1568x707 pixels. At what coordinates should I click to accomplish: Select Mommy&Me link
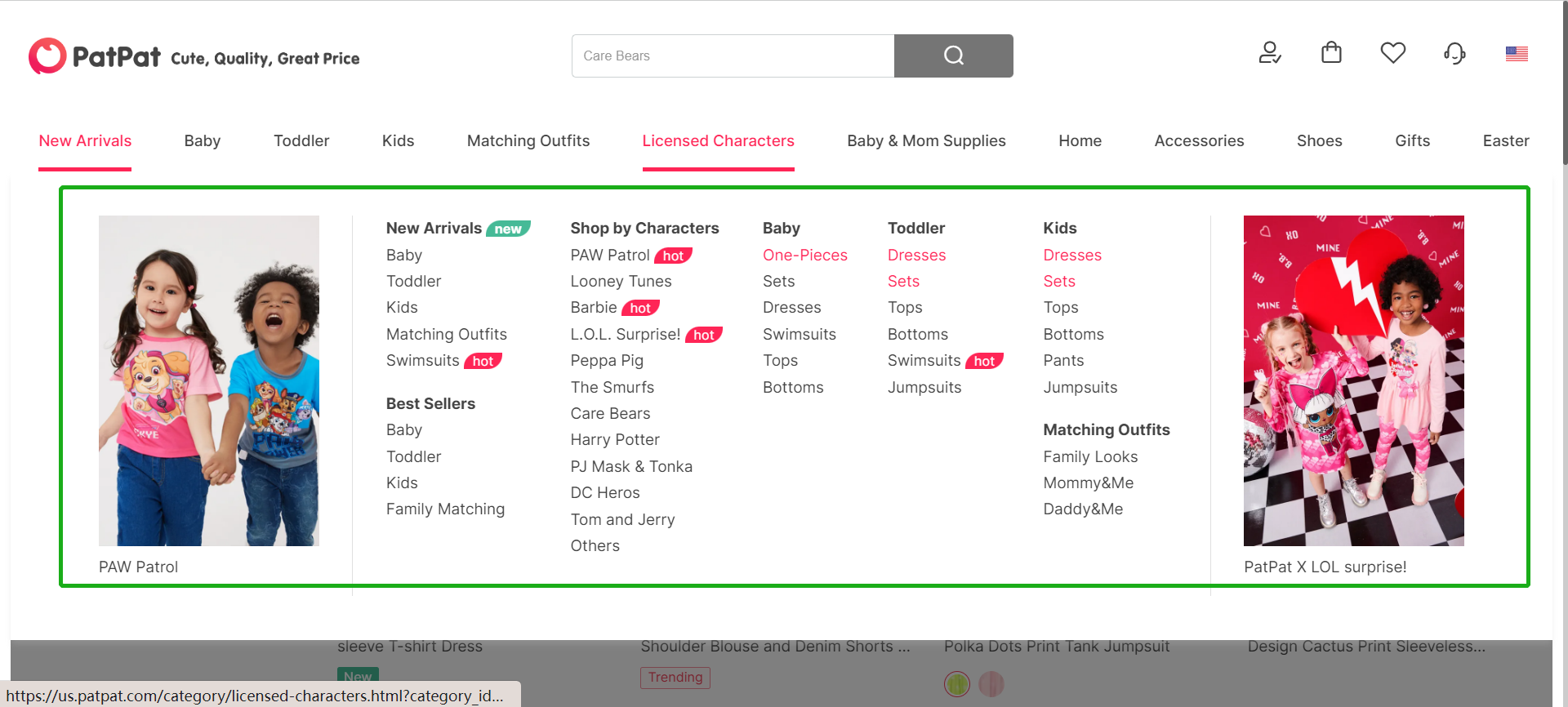pyautogui.click(x=1088, y=482)
